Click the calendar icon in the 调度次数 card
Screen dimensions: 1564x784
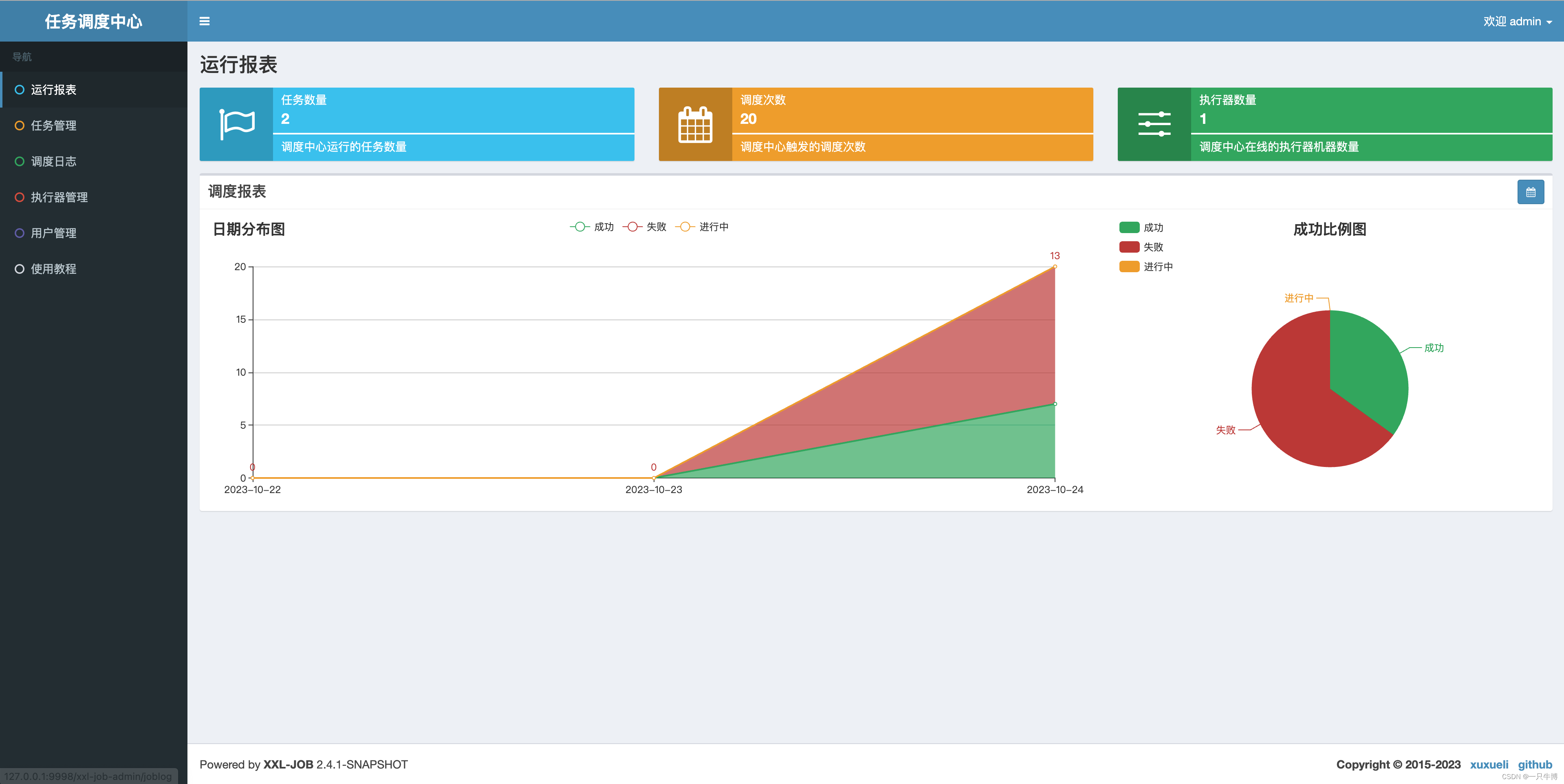[695, 125]
